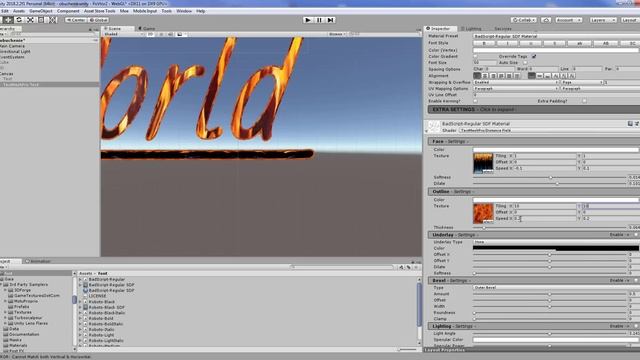Image resolution: width=640 pixels, height=360 pixels.
Task: Select the Rect Transform tool in the toolbar
Action: click(x=41, y=20)
